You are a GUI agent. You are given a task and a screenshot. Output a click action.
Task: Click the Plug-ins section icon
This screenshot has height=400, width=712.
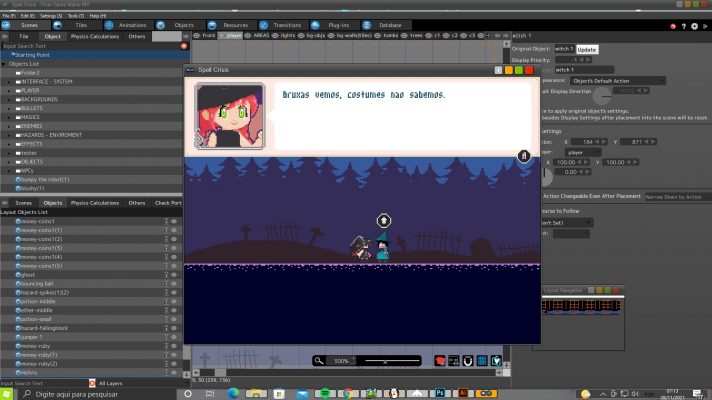315,25
